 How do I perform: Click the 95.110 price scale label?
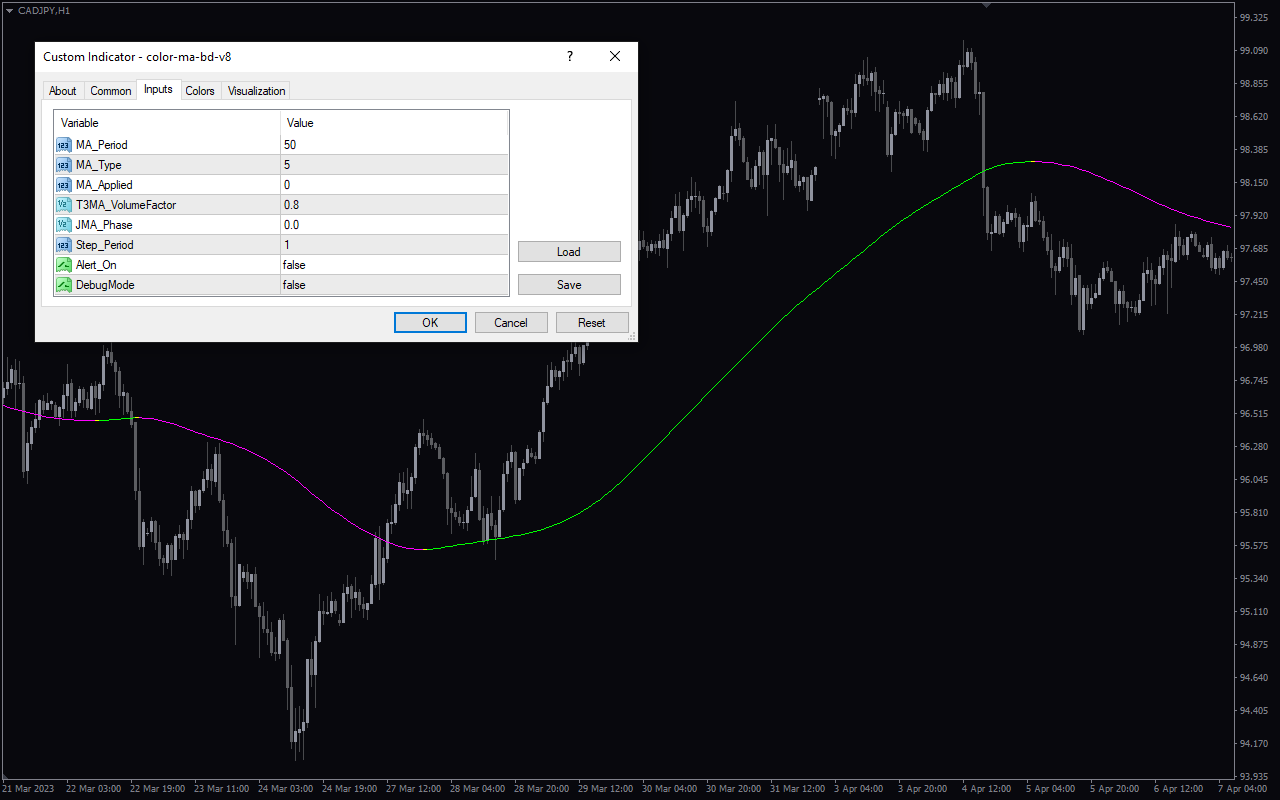1253,612
